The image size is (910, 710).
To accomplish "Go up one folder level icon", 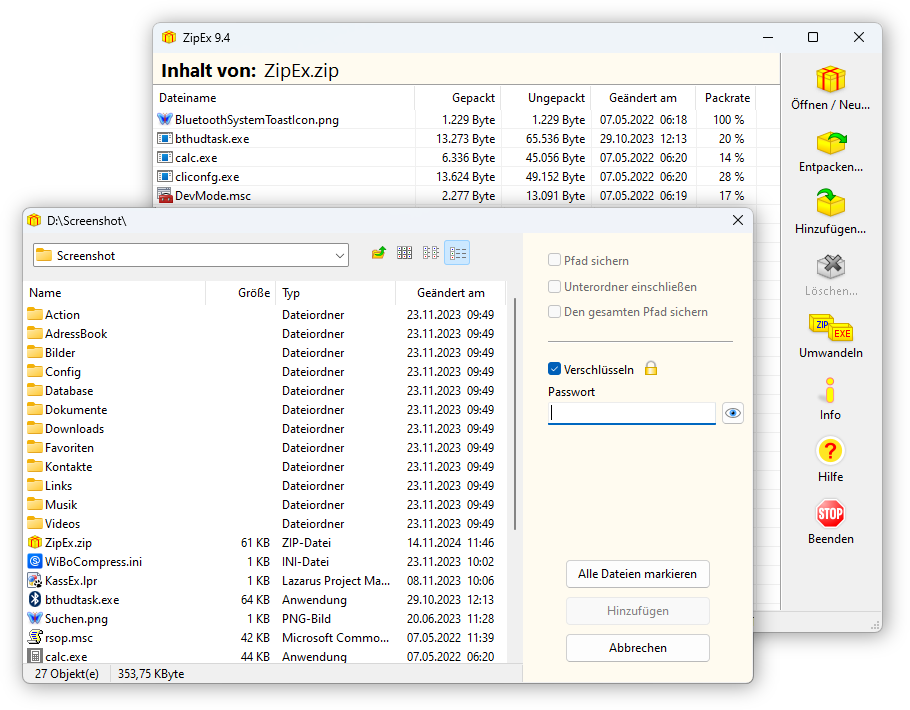I will pyautogui.click(x=378, y=254).
